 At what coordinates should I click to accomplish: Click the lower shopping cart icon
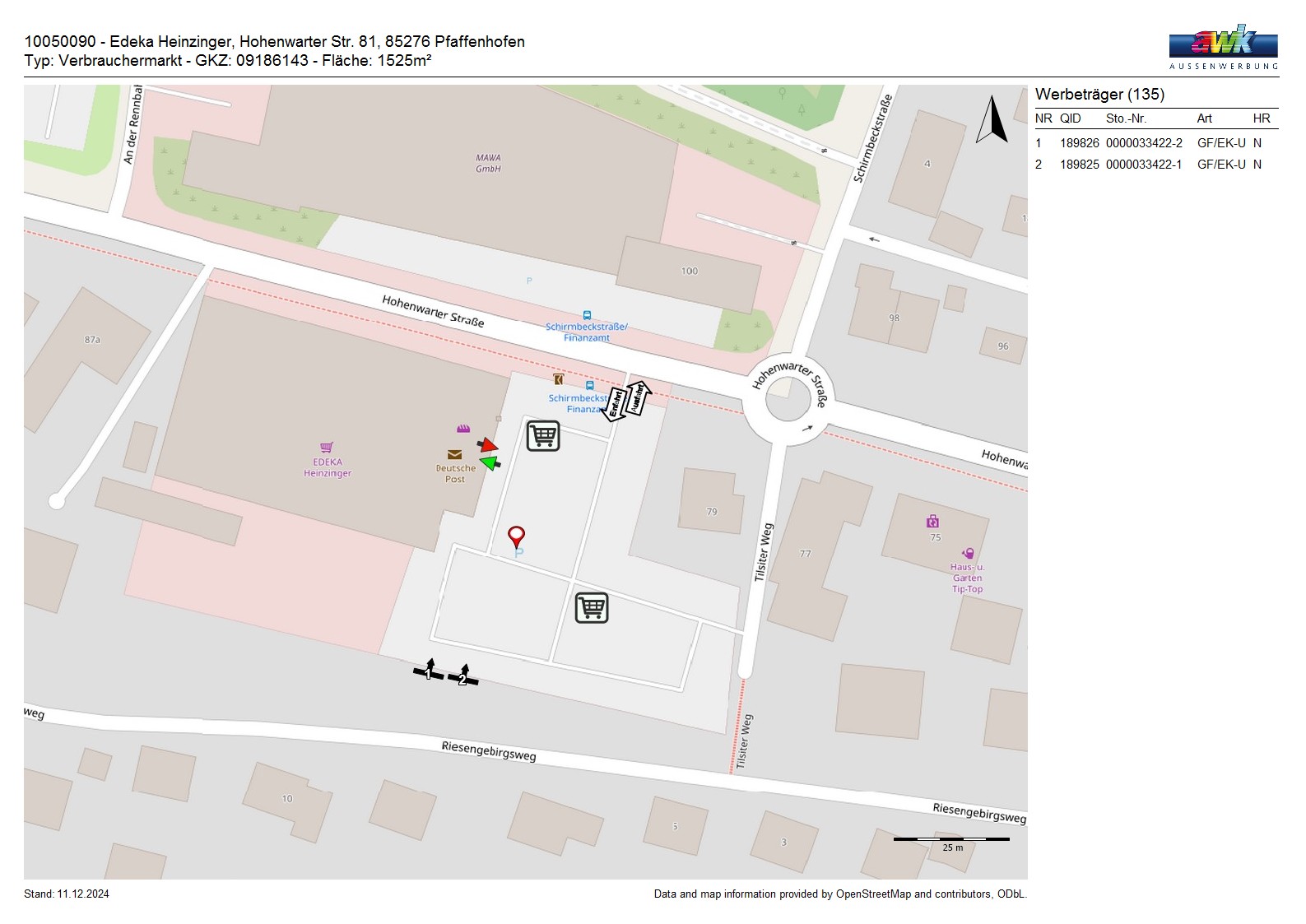[591, 608]
